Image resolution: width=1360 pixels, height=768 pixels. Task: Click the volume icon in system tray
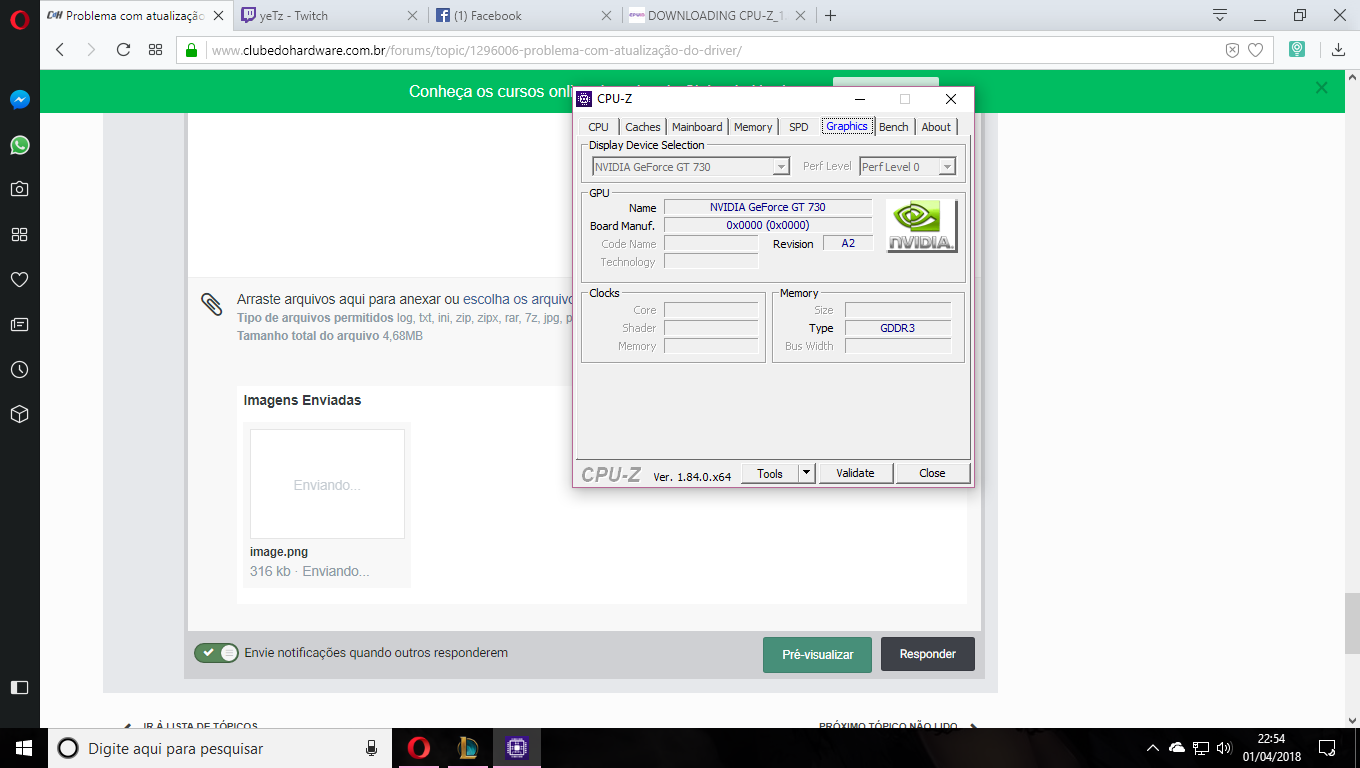click(1224, 748)
